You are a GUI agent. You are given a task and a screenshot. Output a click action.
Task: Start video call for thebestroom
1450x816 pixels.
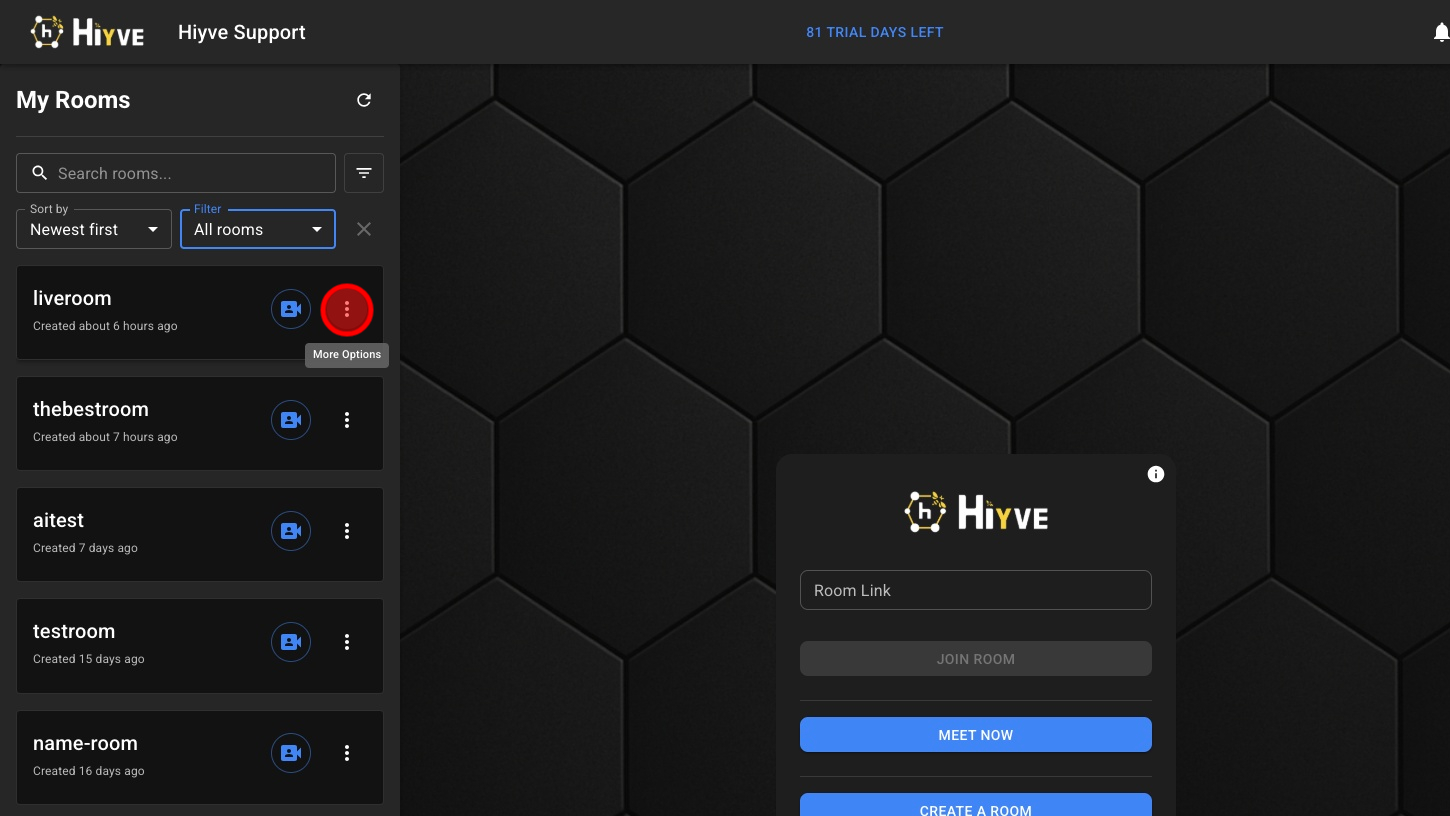coord(291,420)
